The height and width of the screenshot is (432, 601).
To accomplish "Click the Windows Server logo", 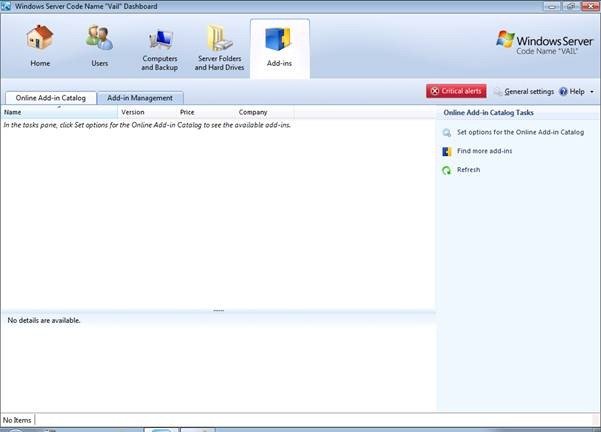I will point(544,42).
